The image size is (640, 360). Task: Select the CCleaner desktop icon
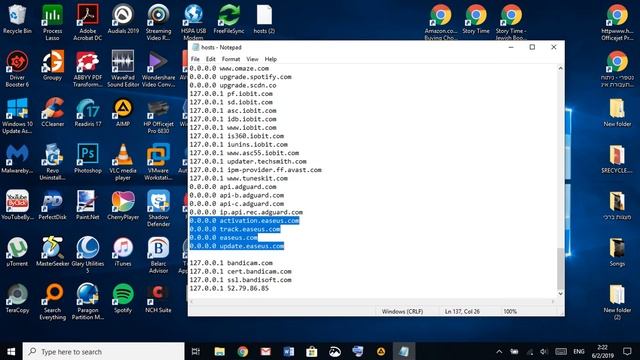(x=52, y=112)
